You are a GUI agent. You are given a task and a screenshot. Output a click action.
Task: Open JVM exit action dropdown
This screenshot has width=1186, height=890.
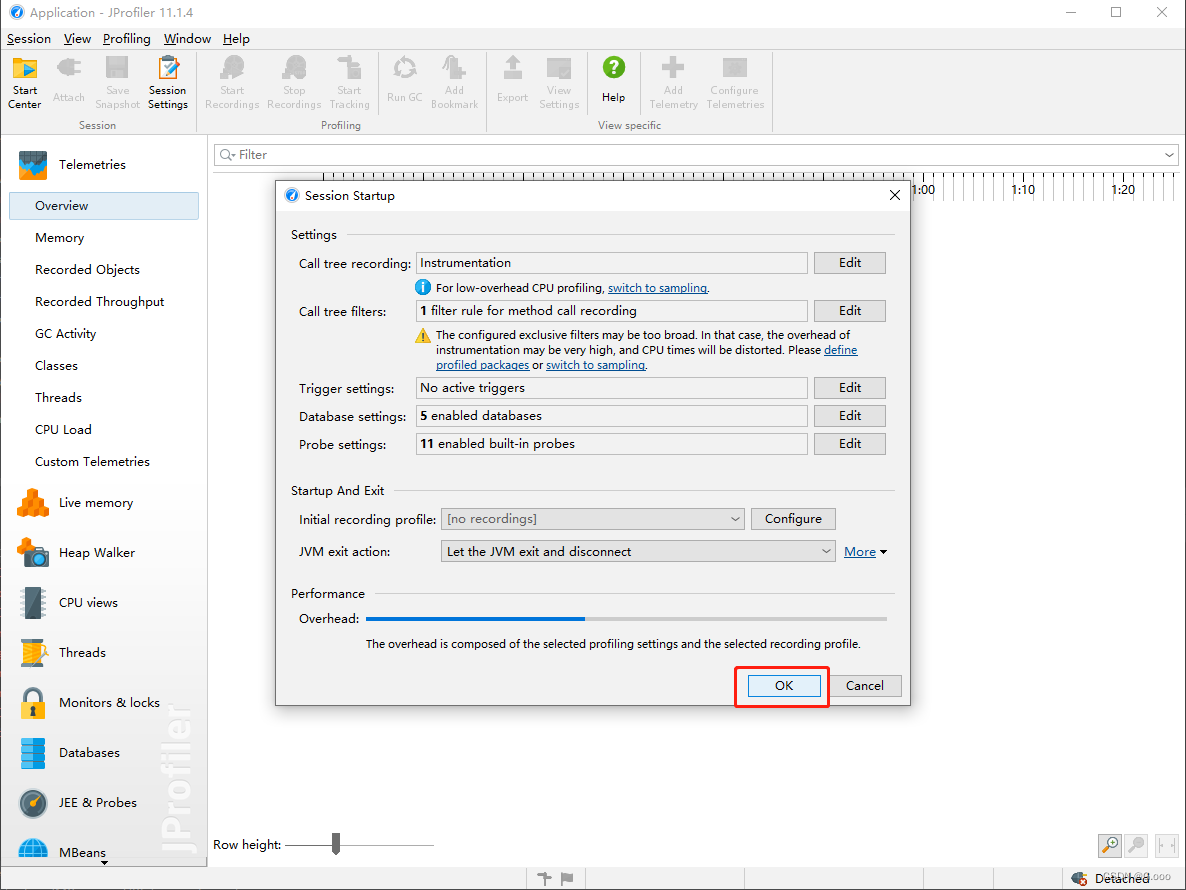(638, 551)
